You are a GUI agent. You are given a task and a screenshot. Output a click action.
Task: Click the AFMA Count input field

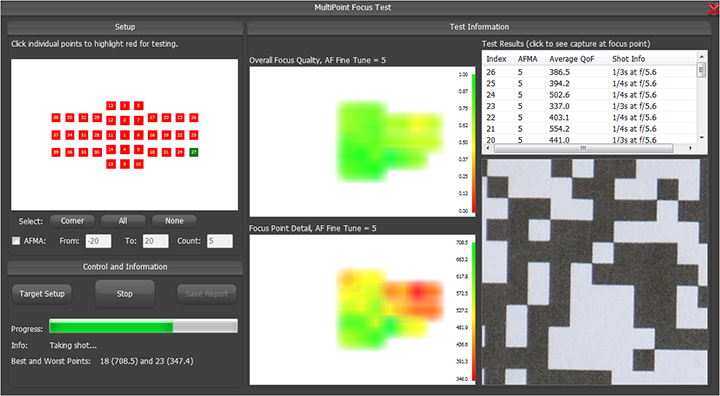220,241
